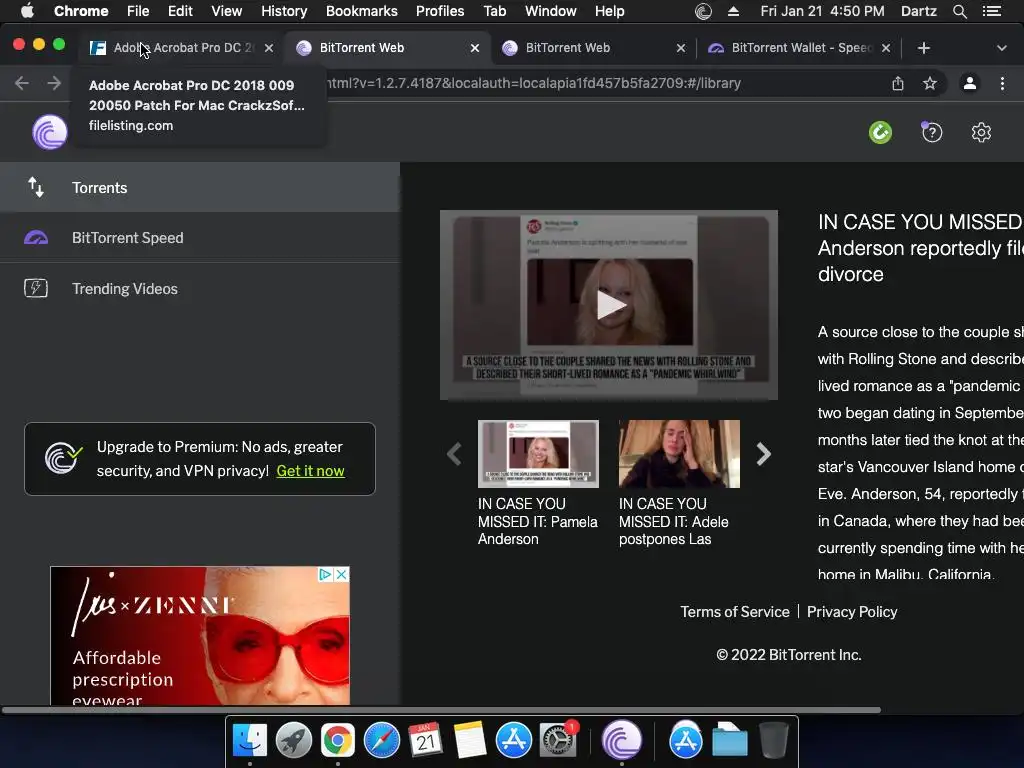The image size is (1024, 768).
Task: Close the Adobe Acrobat Pro DC tab
Action: point(268,48)
